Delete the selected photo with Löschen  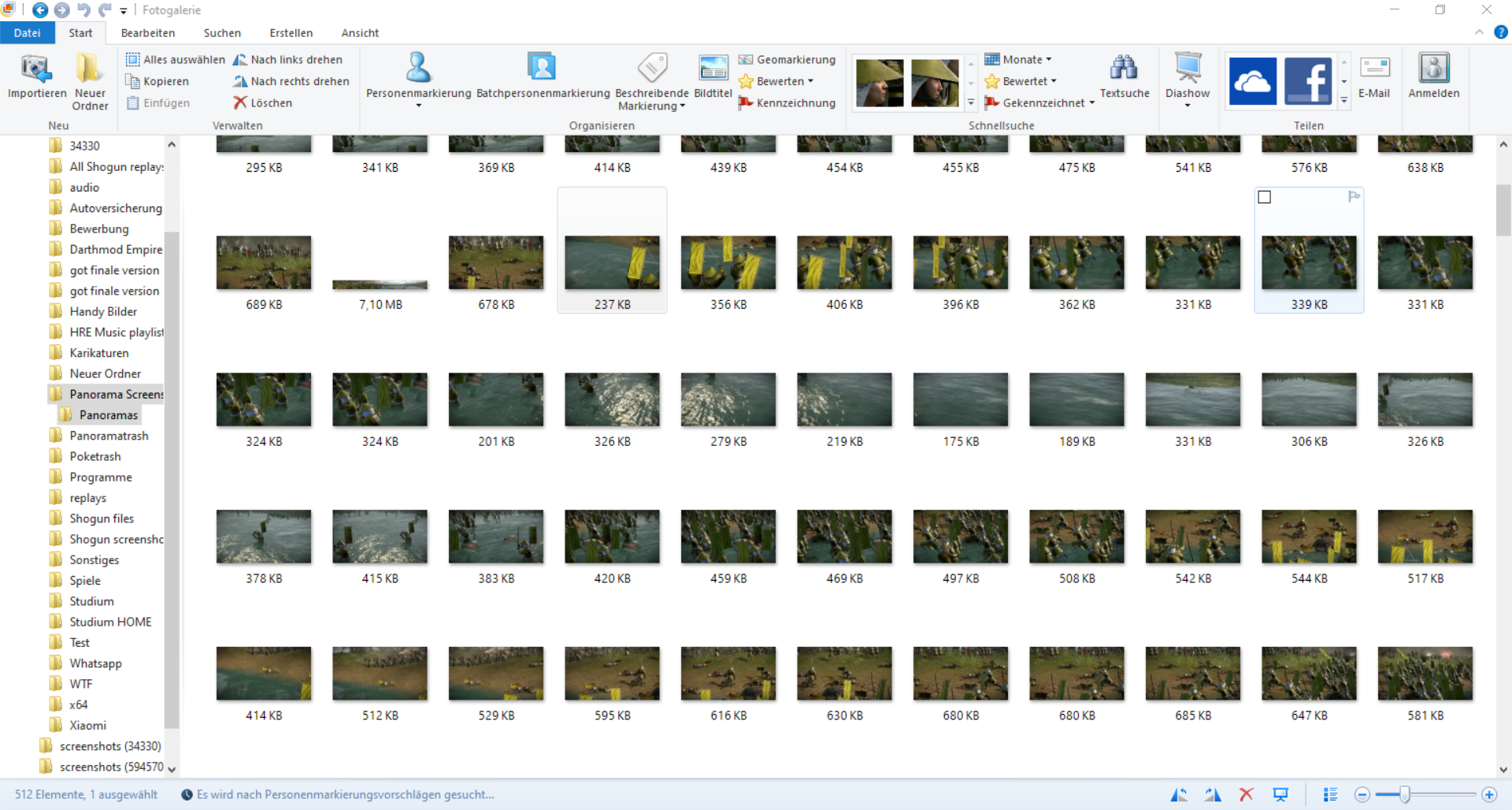click(x=262, y=103)
